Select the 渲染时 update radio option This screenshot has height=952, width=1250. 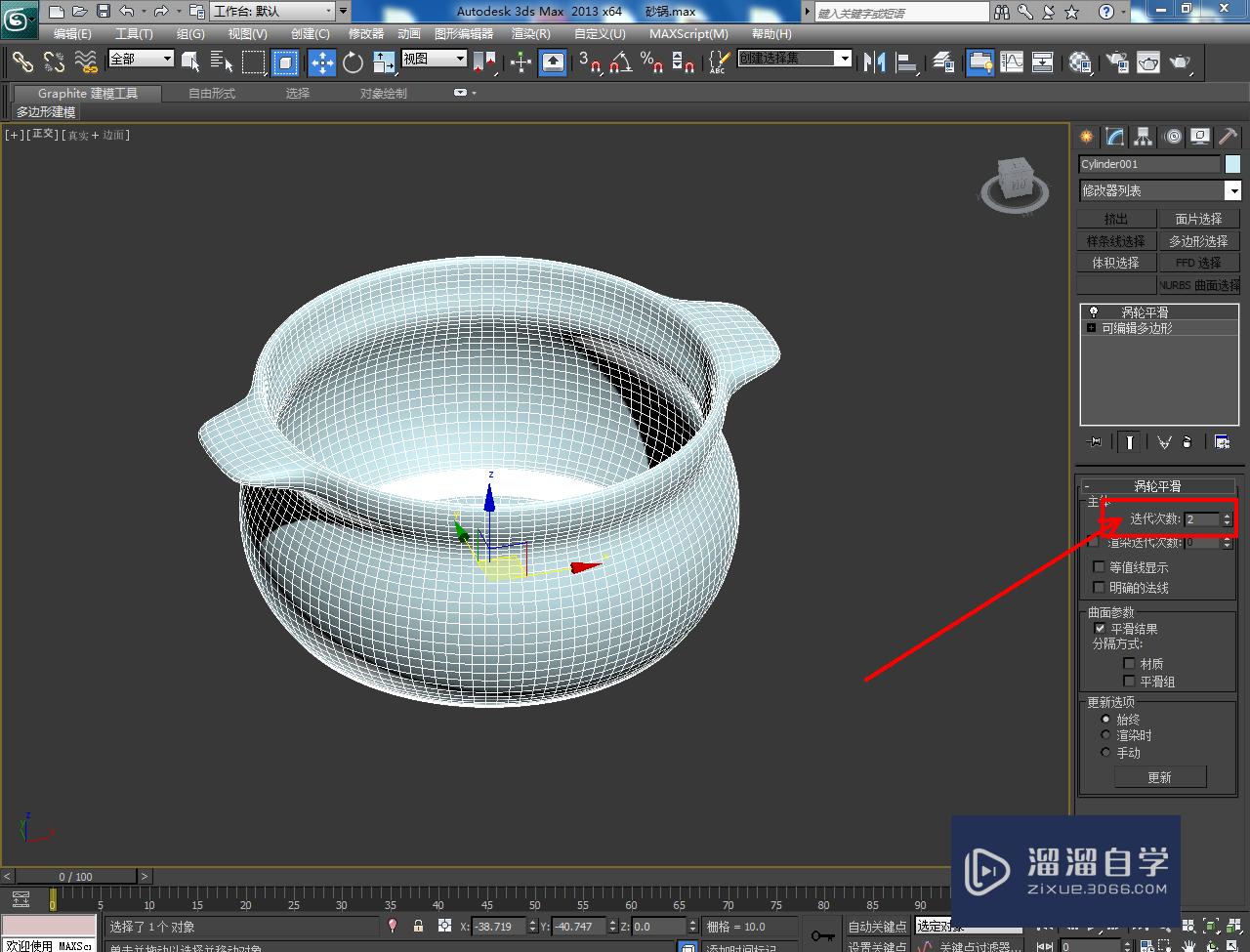pyautogui.click(x=1106, y=735)
